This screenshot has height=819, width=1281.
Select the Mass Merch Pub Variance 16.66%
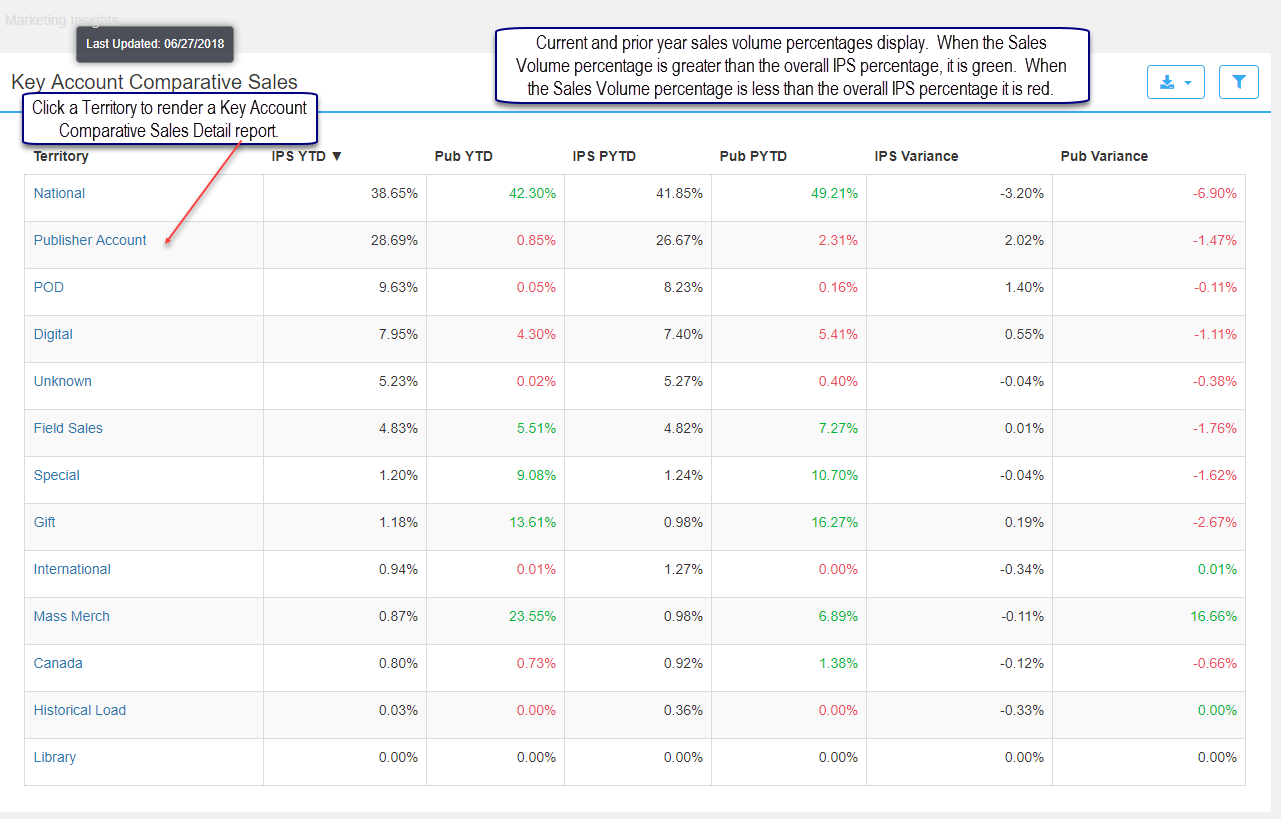tap(1213, 616)
